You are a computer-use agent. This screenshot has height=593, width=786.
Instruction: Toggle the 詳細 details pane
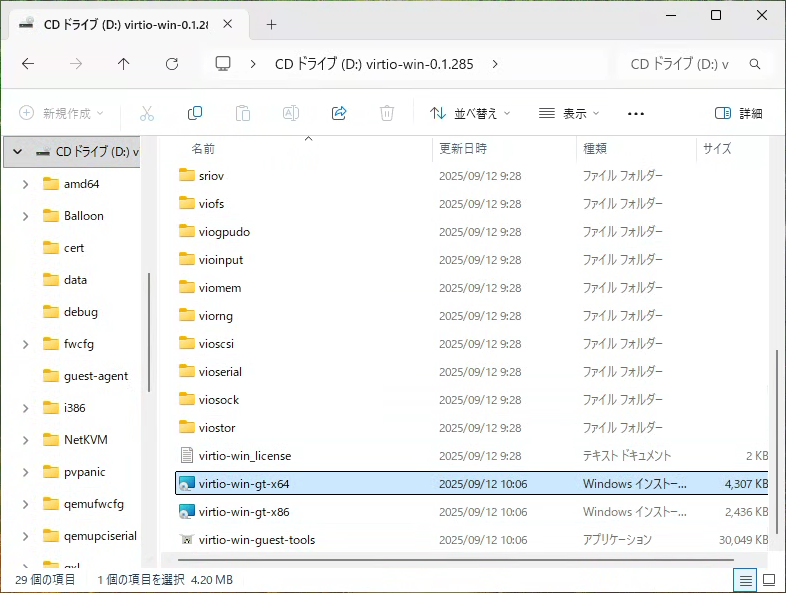point(738,113)
